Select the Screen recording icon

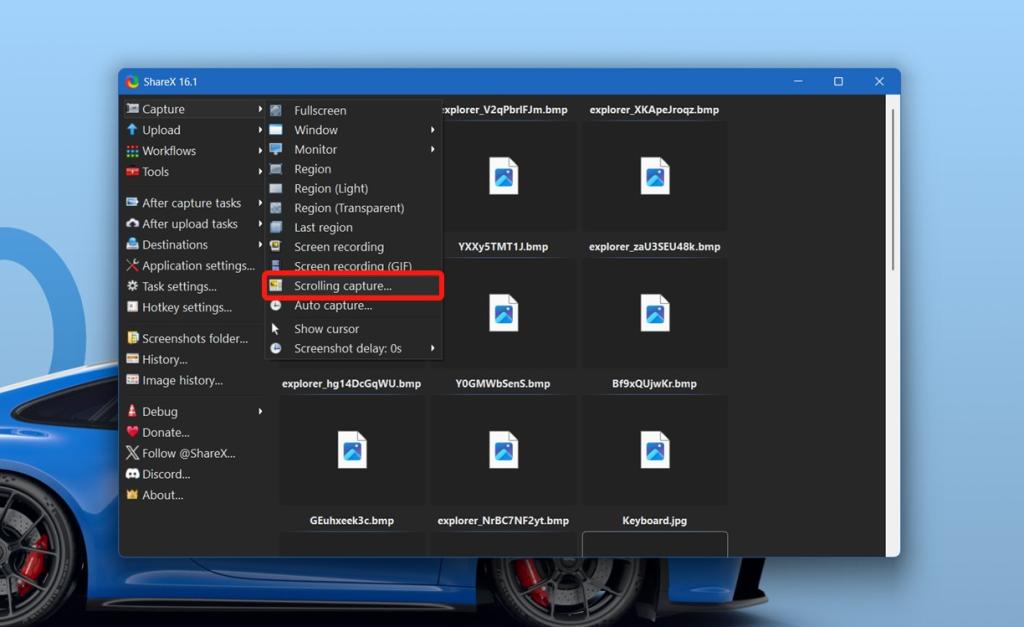point(274,246)
